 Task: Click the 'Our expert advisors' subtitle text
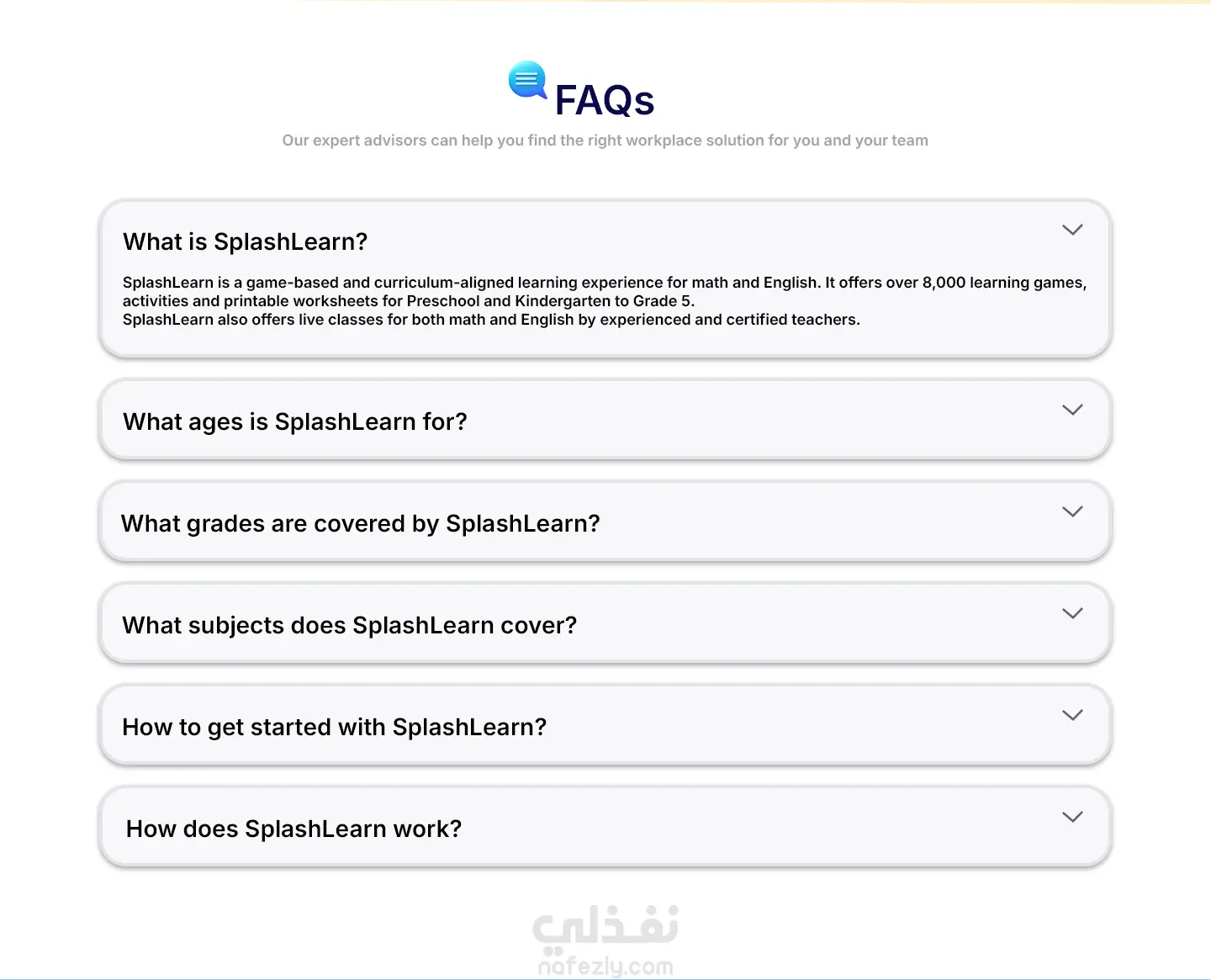pyautogui.click(x=605, y=140)
